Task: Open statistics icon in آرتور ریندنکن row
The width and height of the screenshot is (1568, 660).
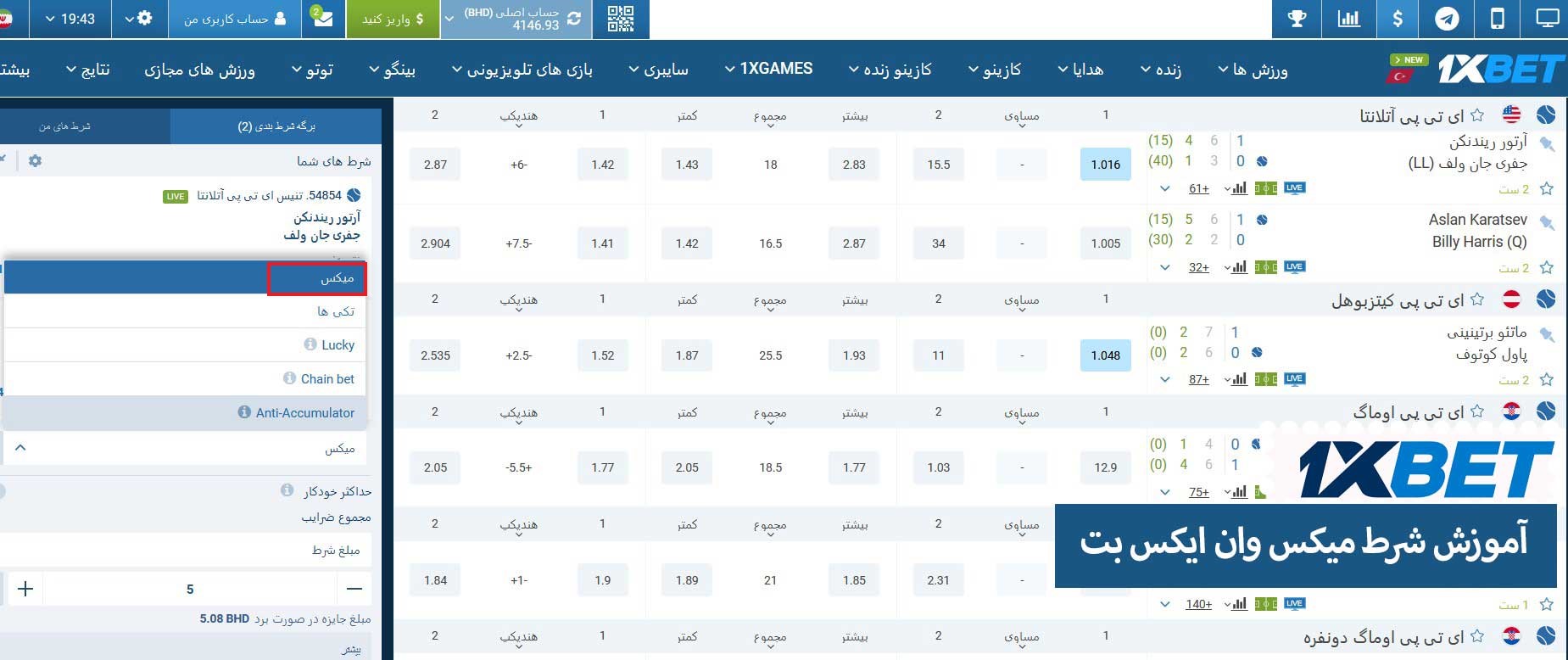Action: (x=1240, y=188)
